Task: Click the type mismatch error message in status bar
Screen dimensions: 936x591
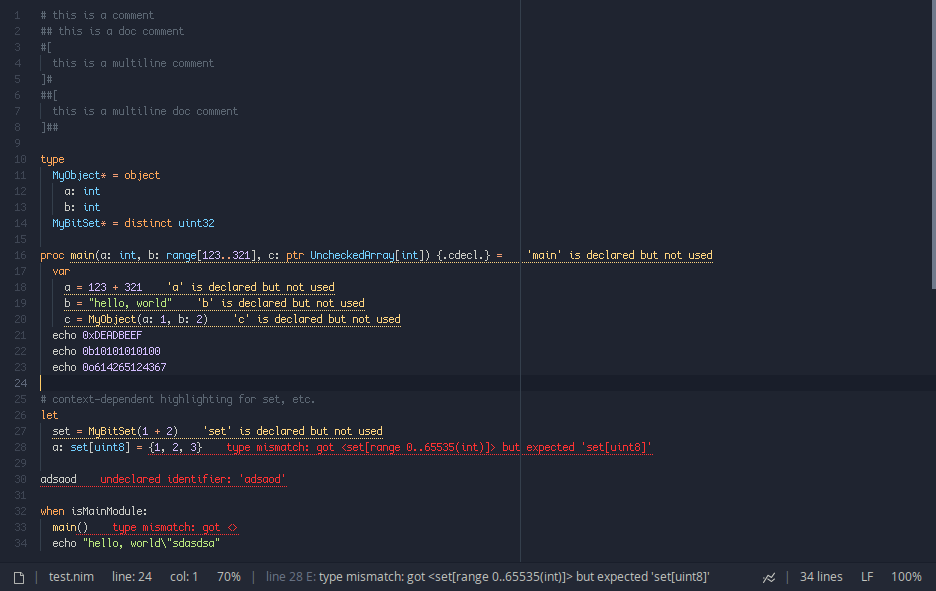Action: [488, 577]
